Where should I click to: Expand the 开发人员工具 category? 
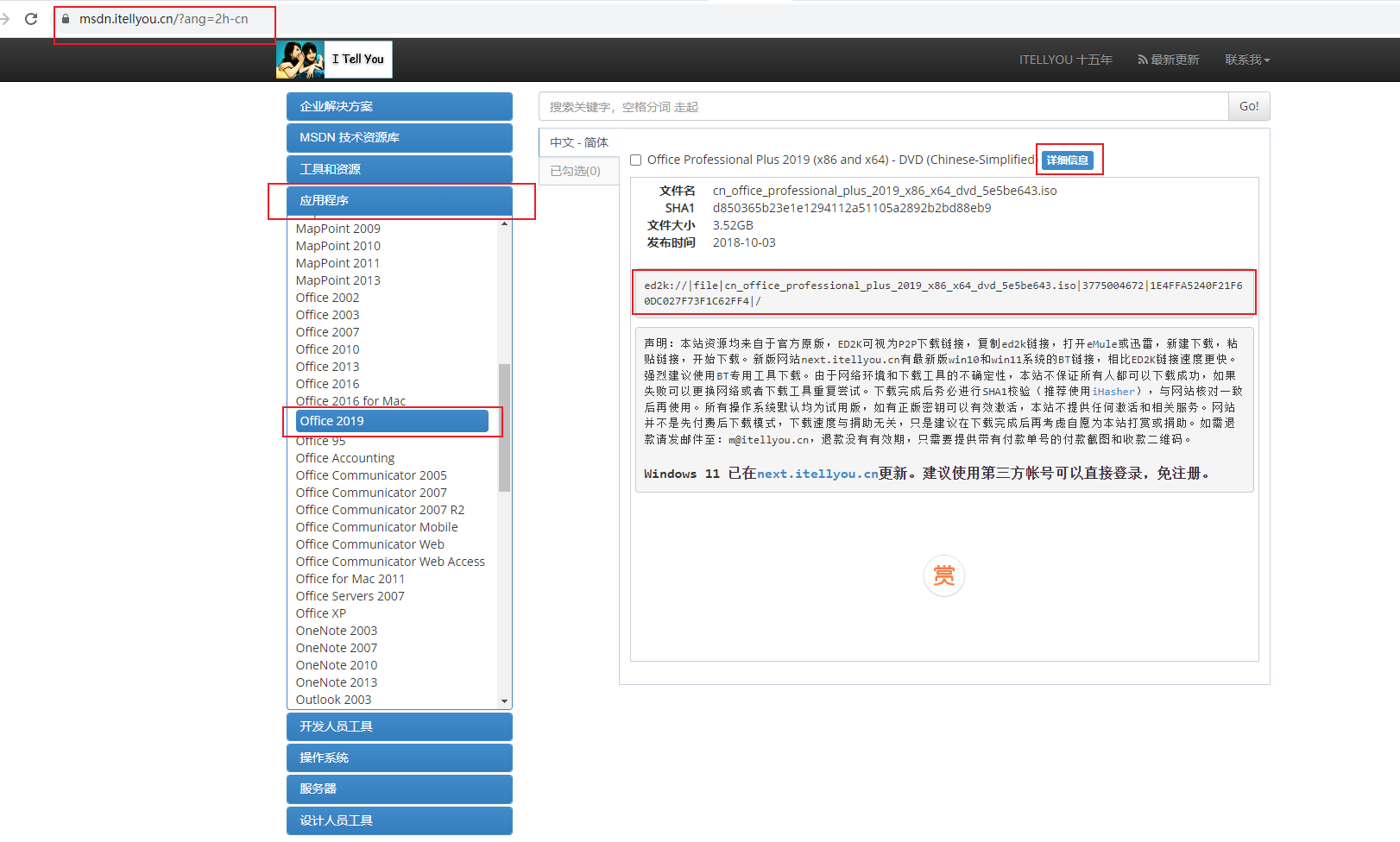(x=400, y=726)
